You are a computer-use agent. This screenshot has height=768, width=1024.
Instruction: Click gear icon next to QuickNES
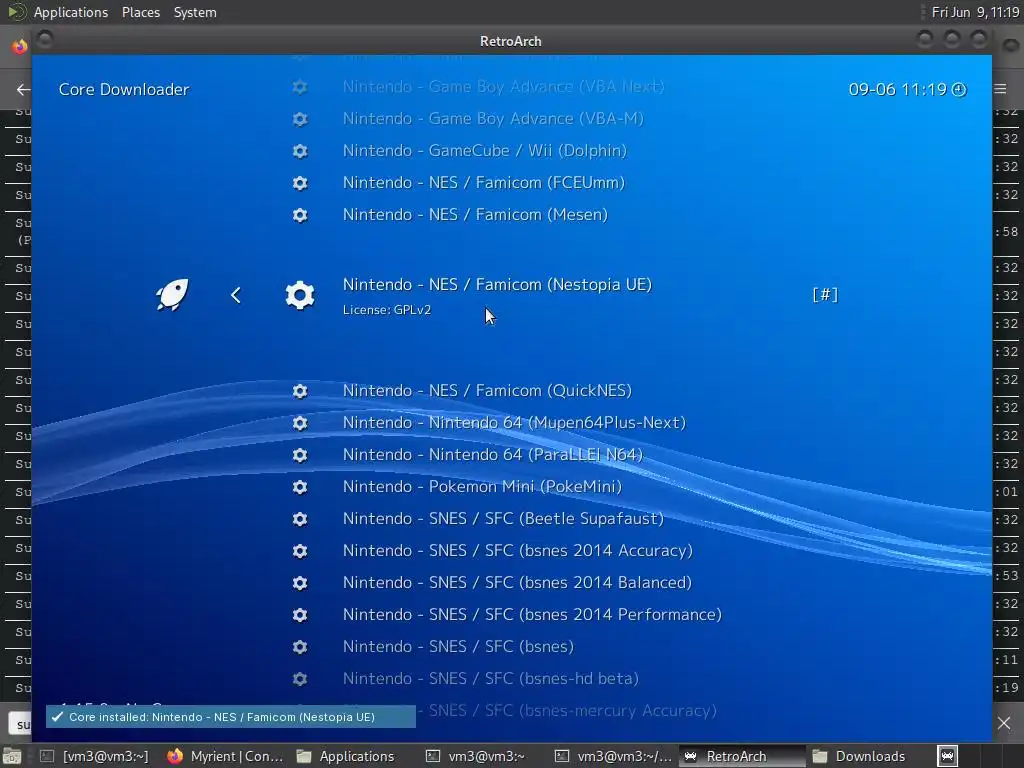300,391
